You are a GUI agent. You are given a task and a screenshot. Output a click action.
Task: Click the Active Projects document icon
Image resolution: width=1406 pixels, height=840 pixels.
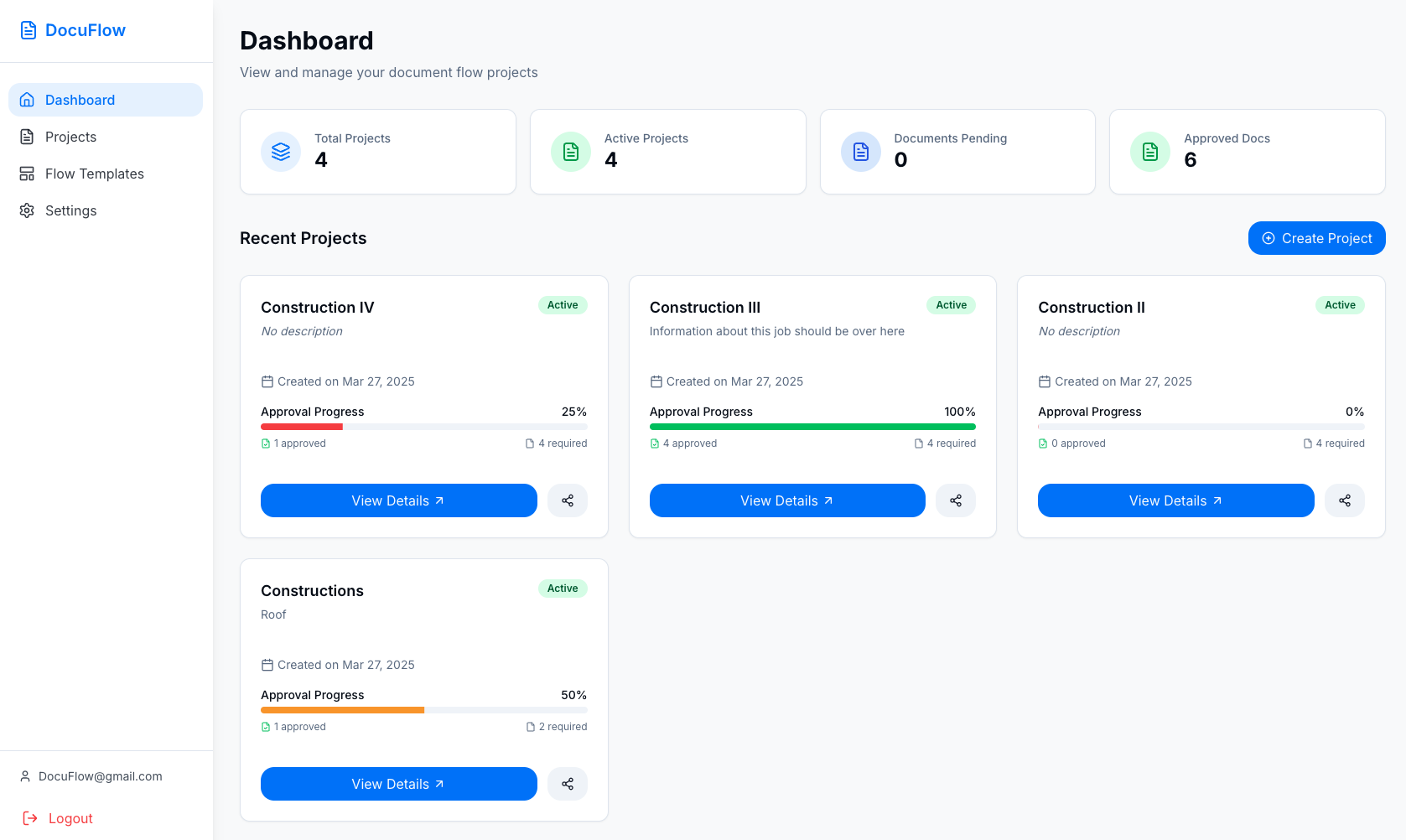tap(571, 152)
